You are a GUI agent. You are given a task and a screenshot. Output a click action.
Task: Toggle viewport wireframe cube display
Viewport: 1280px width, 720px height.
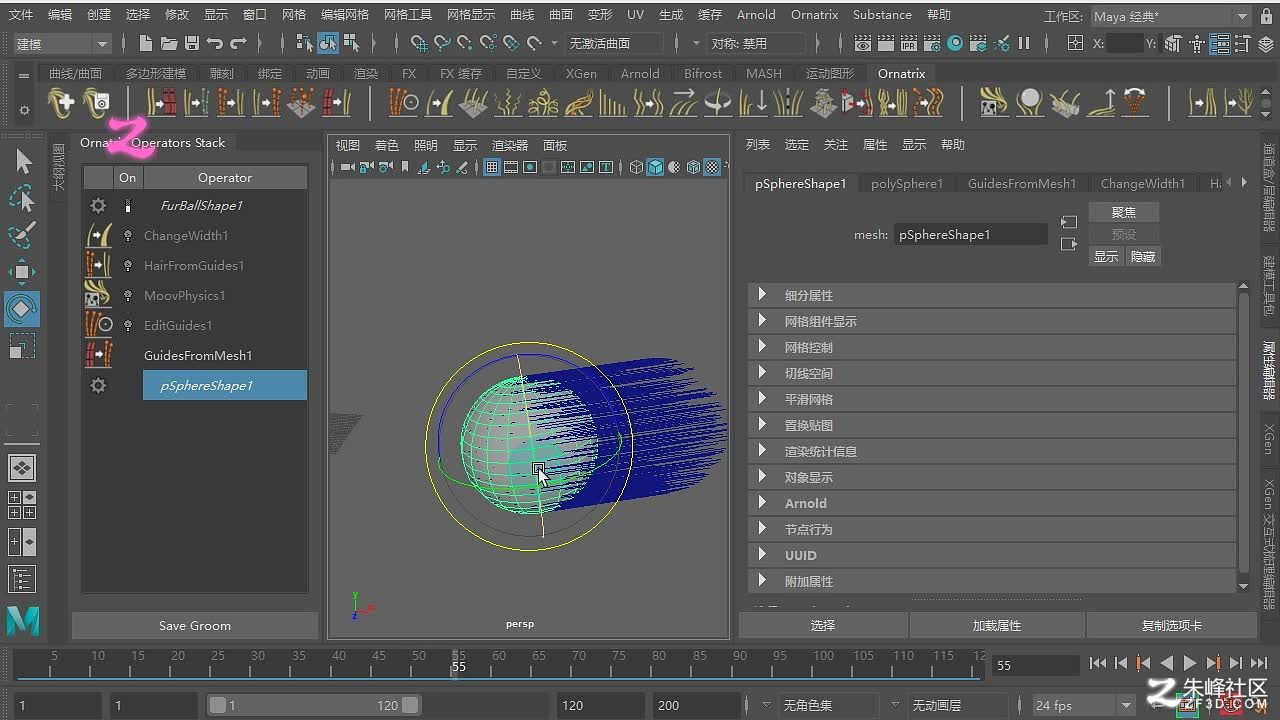point(636,167)
